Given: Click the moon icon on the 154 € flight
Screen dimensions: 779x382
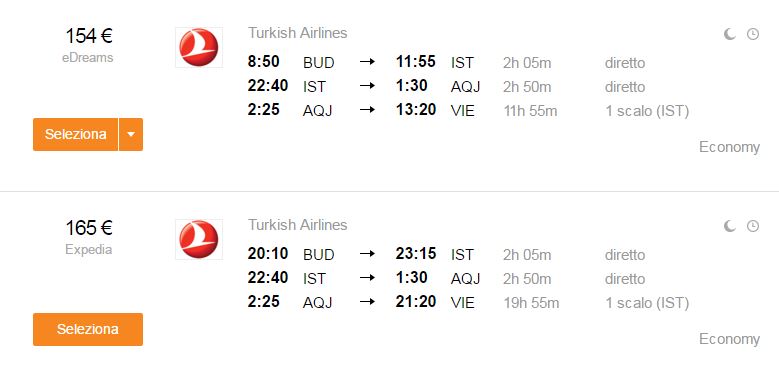Looking at the screenshot, I should (x=729, y=34).
